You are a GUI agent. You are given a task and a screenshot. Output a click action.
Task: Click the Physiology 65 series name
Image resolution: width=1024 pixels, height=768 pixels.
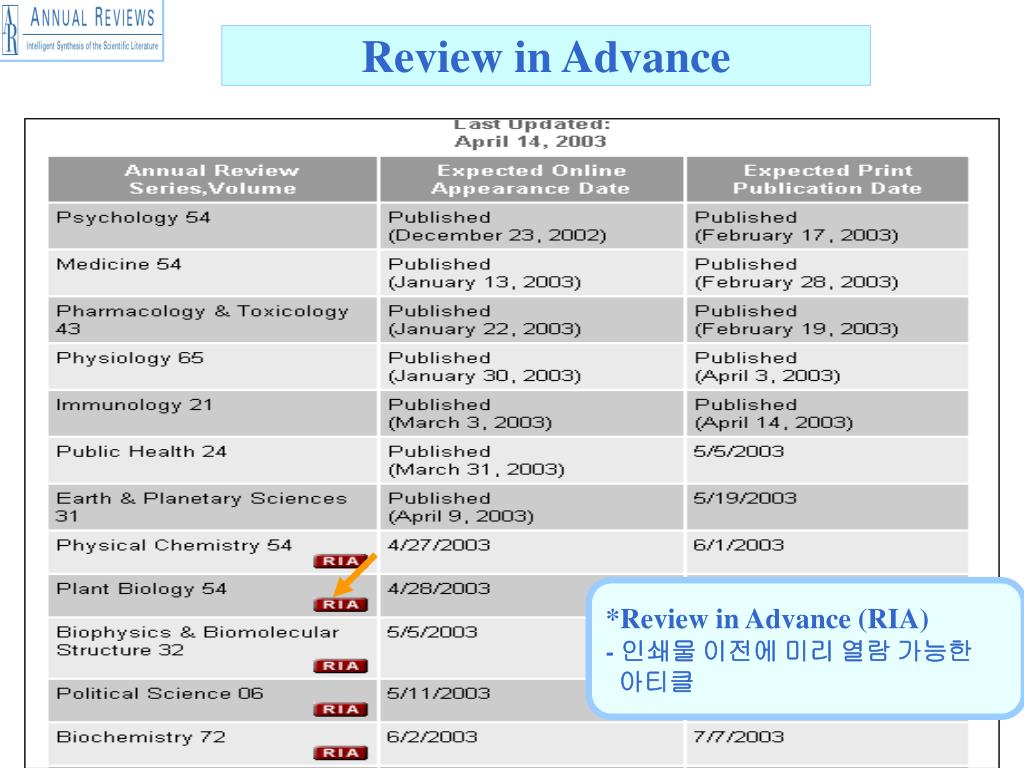tap(130, 359)
